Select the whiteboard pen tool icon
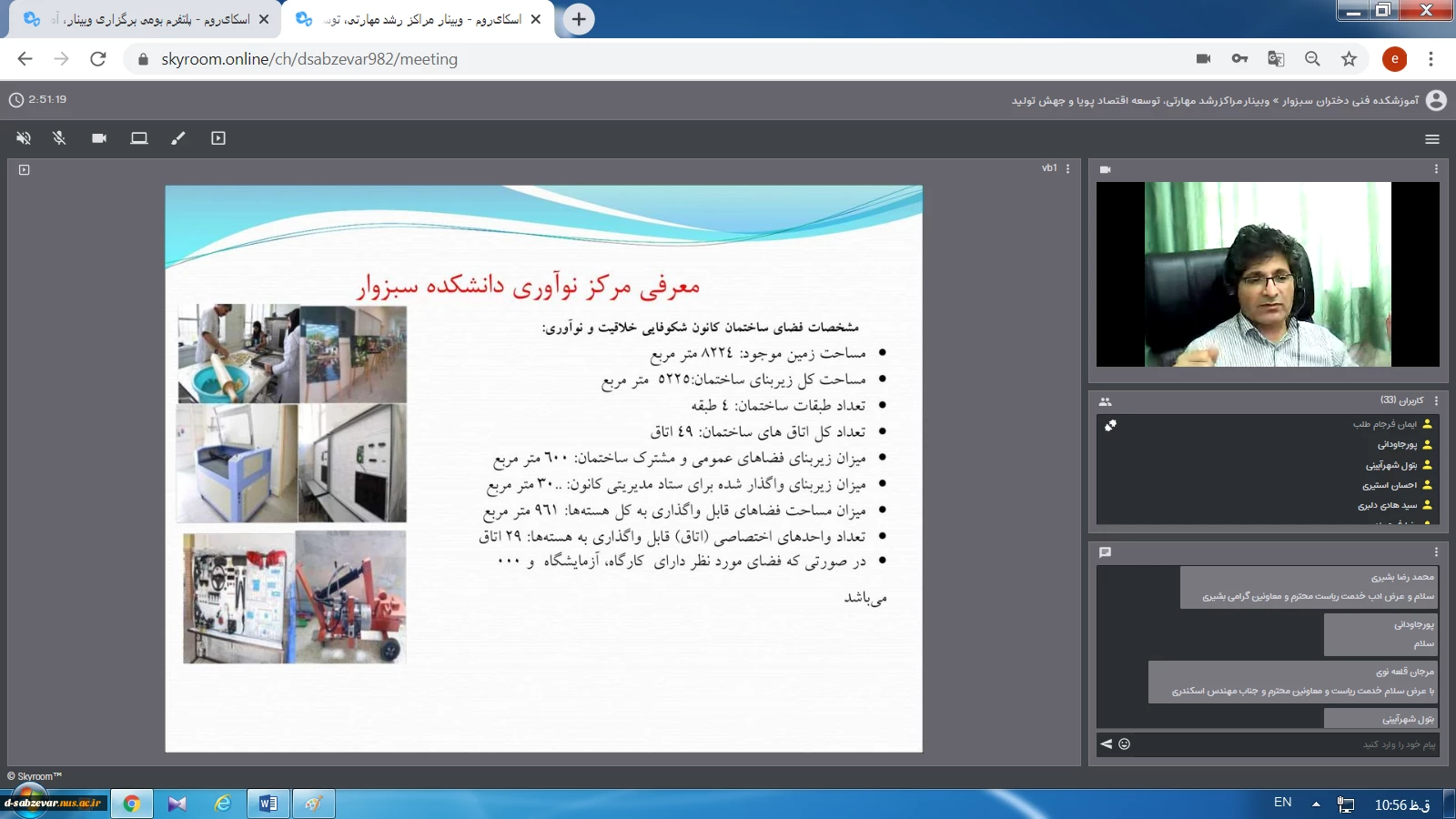The height and width of the screenshot is (819, 1456). [x=178, y=138]
